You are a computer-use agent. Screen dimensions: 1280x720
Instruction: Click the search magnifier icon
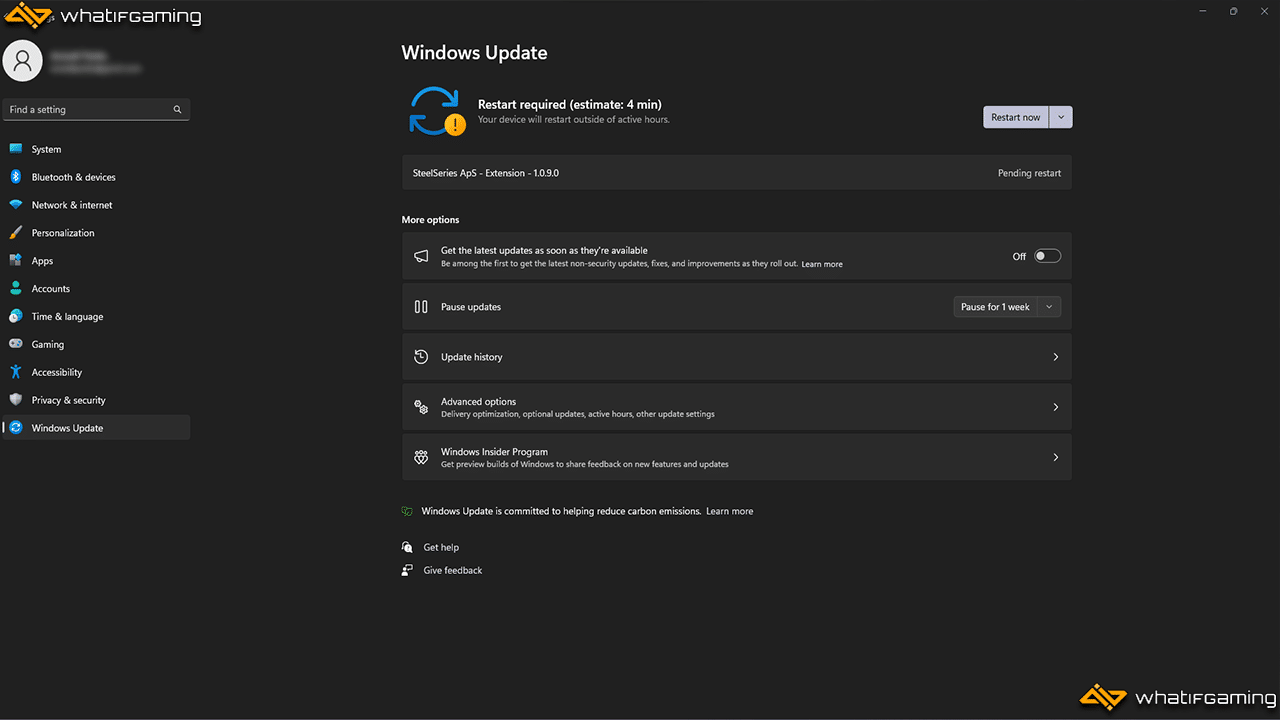(x=178, y=110)
